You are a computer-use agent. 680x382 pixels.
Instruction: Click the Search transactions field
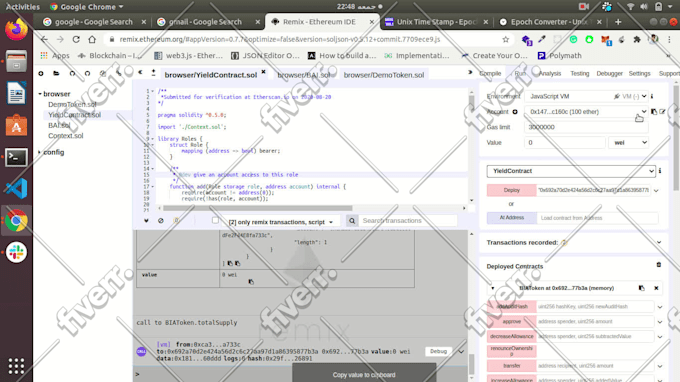point(408,221)
